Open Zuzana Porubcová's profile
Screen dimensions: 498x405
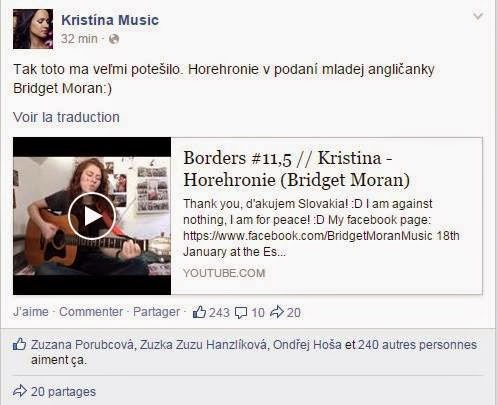83,345
